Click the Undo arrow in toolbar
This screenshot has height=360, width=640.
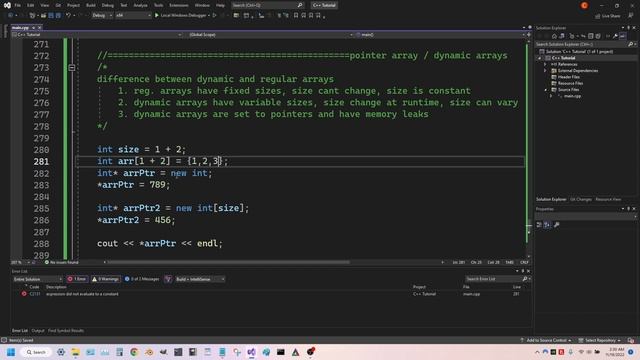pos(68,15)
